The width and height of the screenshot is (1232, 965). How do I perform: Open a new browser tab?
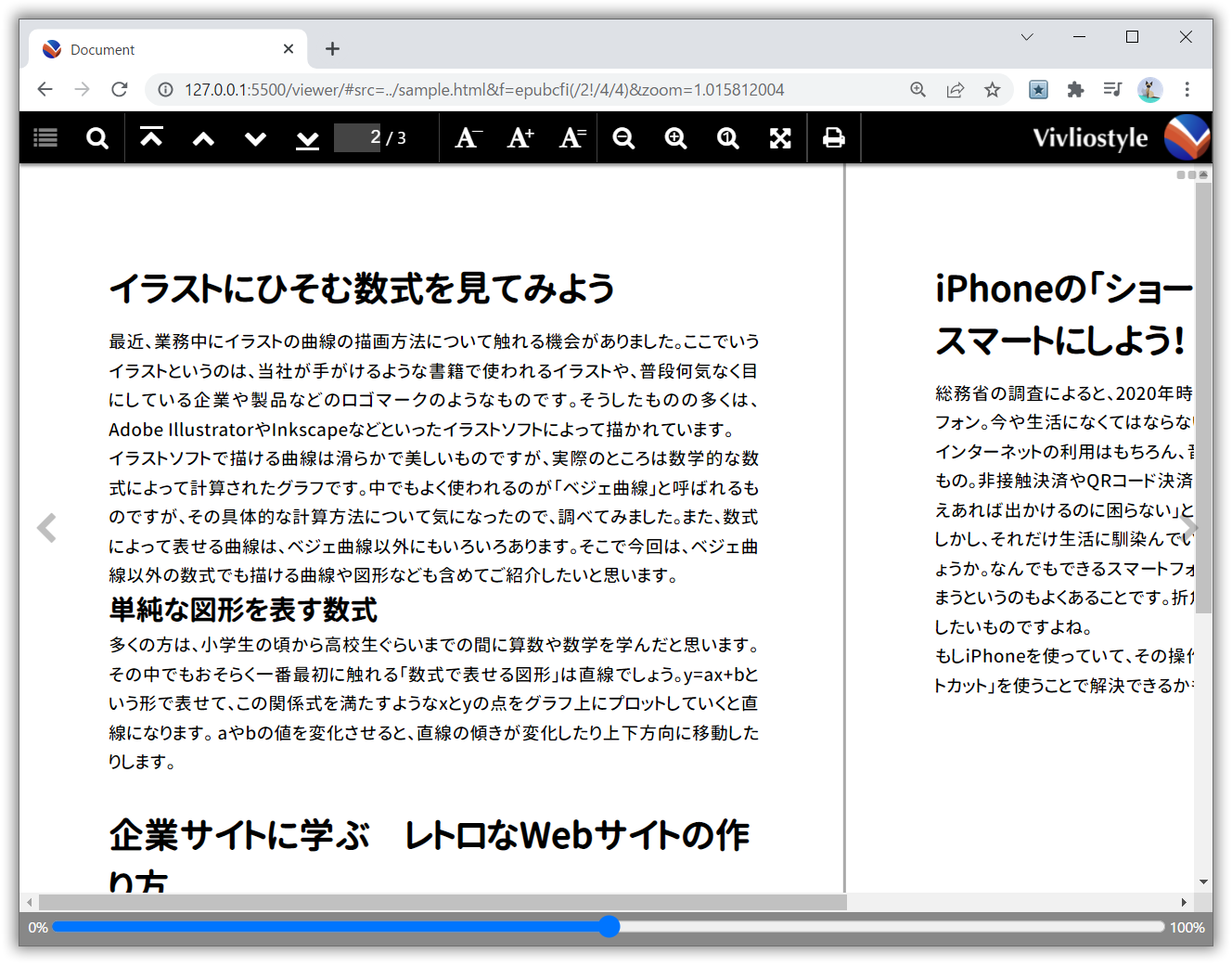[x=332, y=48]
